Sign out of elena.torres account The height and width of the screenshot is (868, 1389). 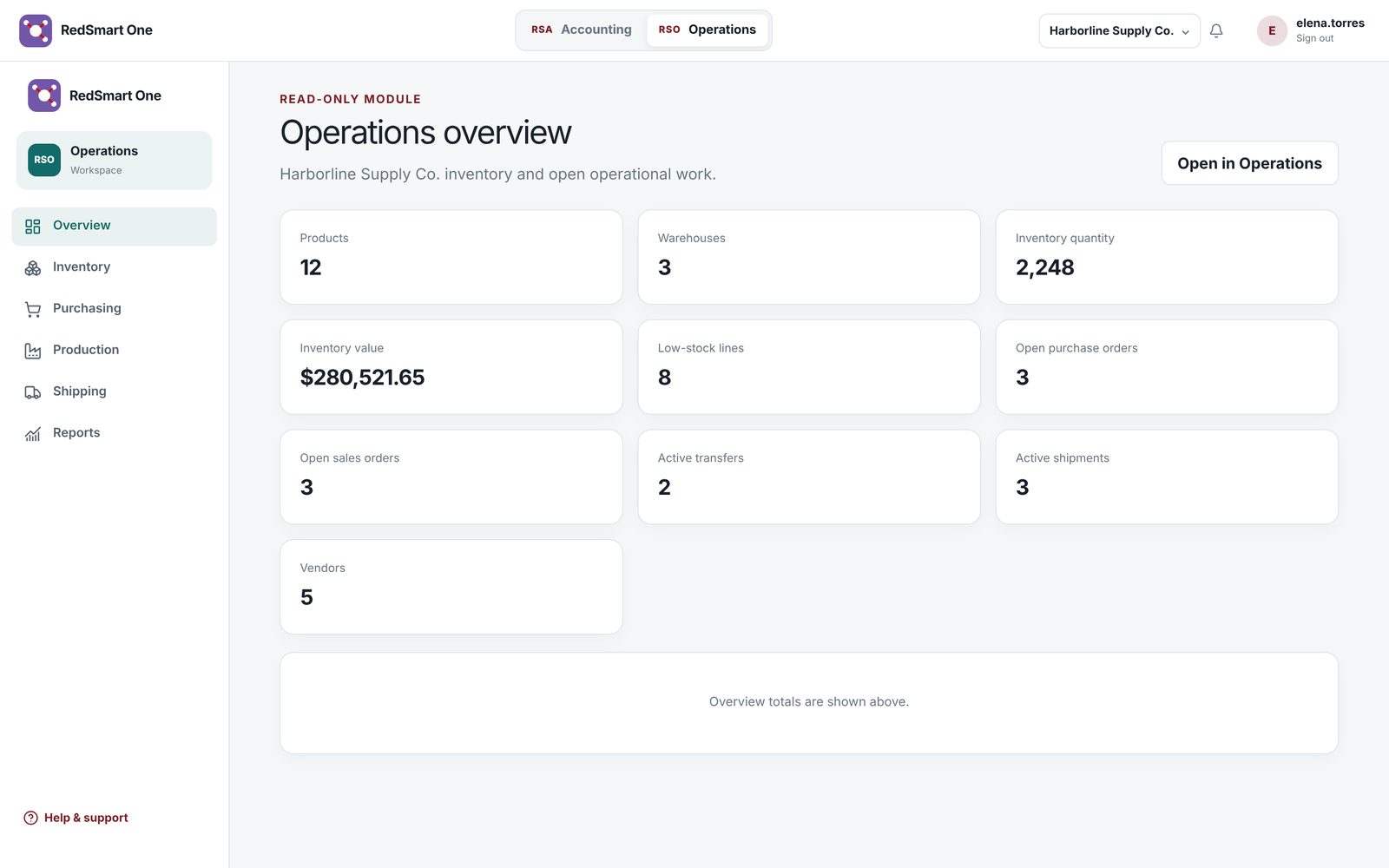[1314, 38]
